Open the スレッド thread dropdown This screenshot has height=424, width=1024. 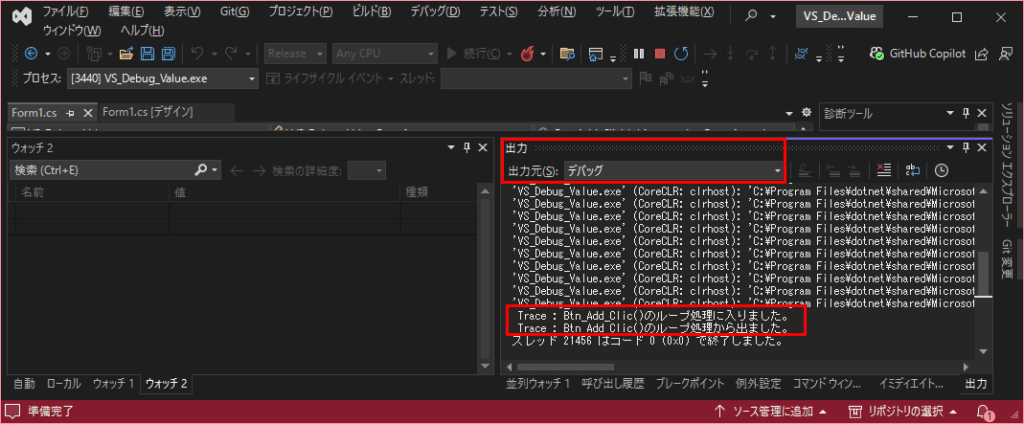tap(536, 78)
